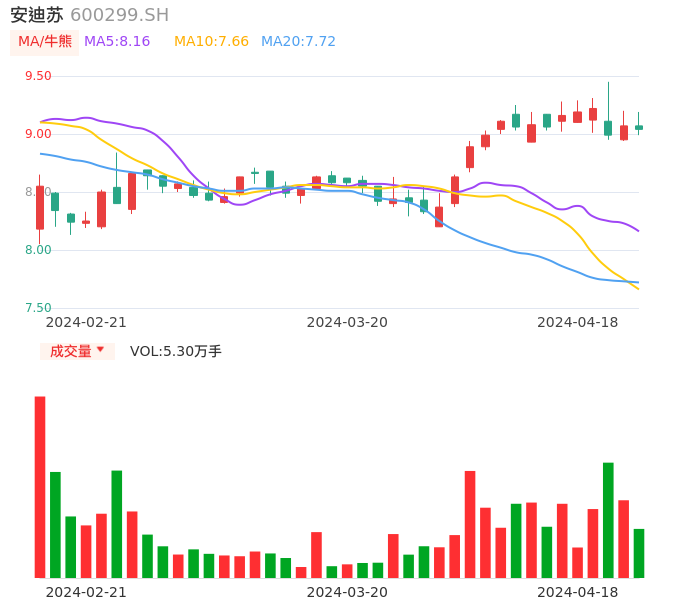Select the tallest red volume bar at far left
Viewport: 686px width, 606px height.
(40, 487)
